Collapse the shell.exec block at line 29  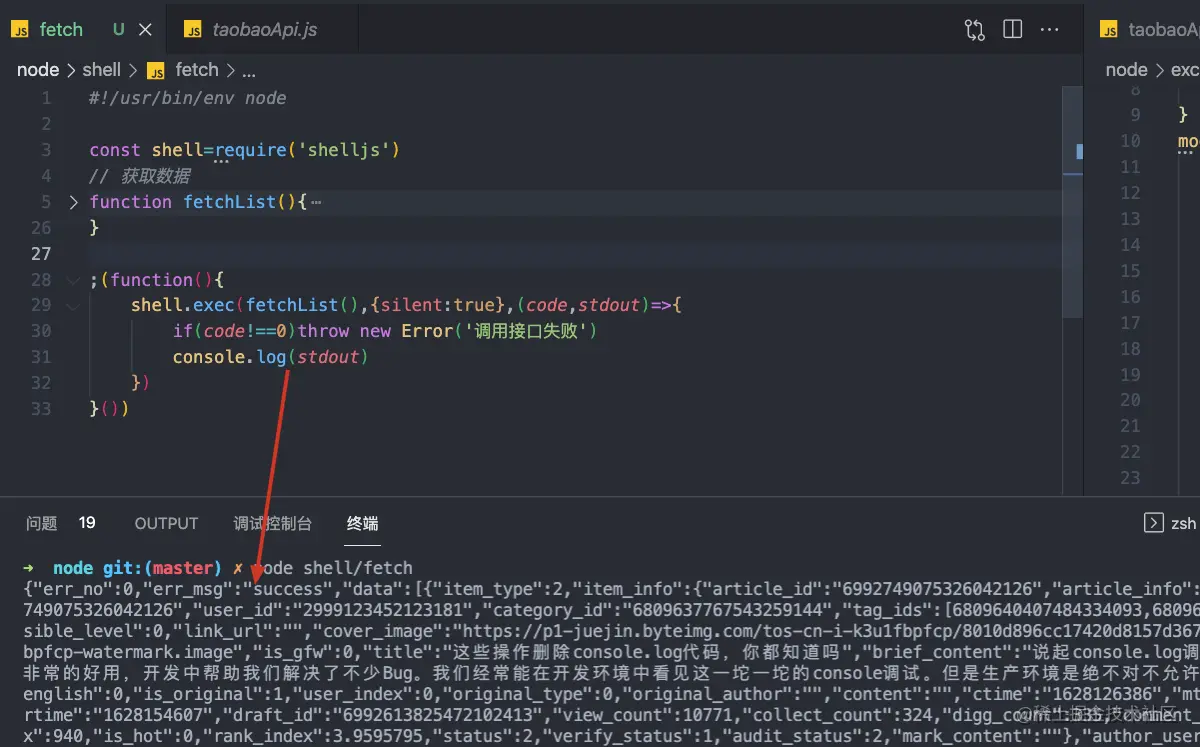73,306
